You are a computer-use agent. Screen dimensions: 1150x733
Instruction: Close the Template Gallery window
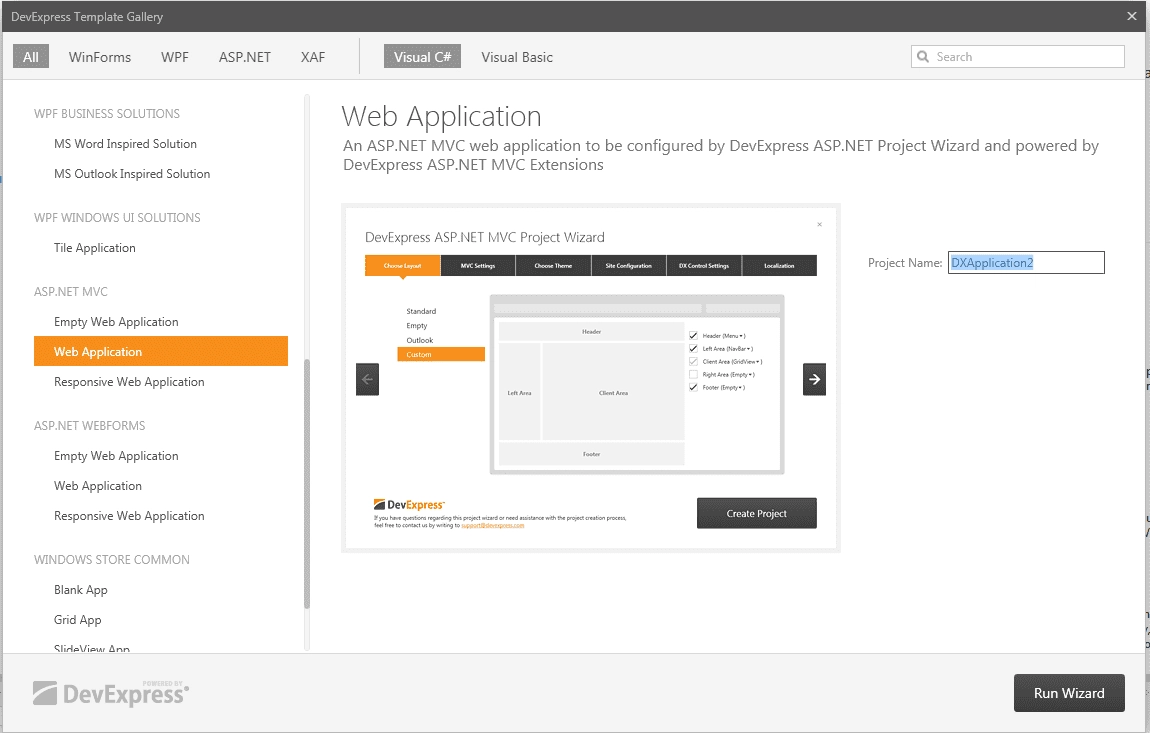[1132, 16]
